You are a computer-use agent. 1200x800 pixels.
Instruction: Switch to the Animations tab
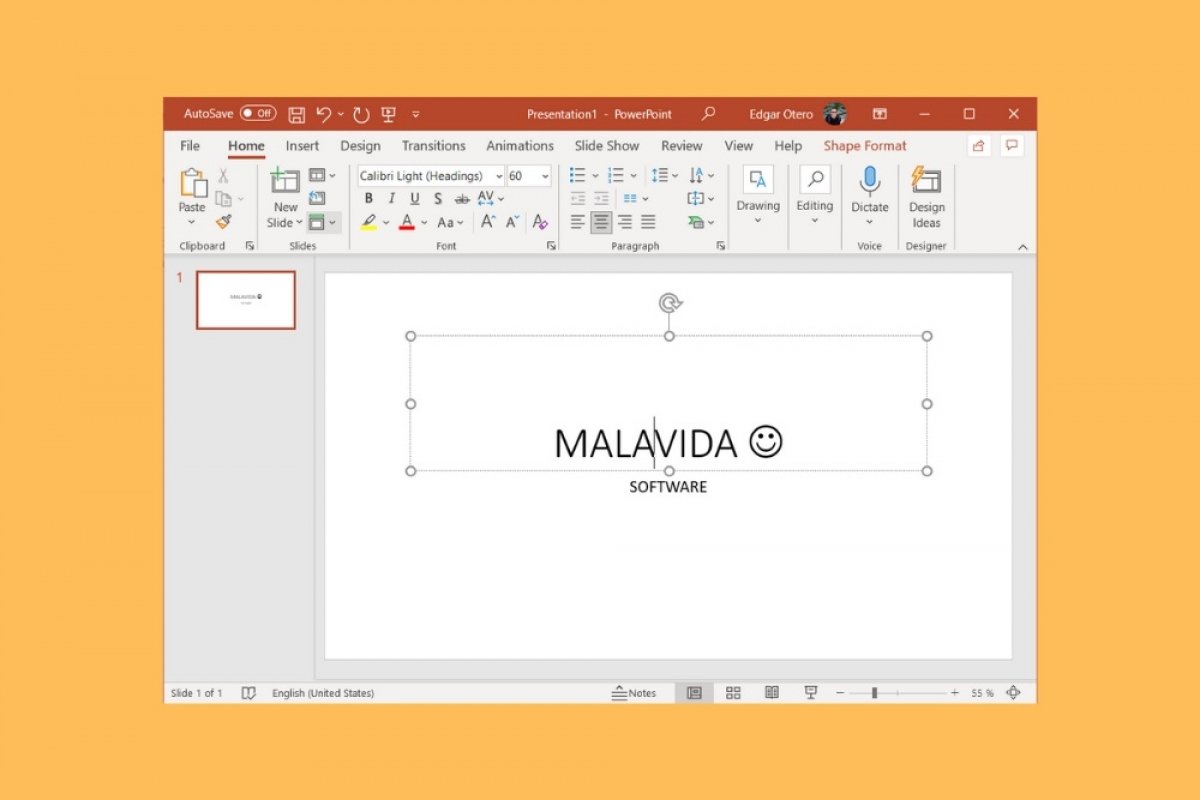click(520, 146)
